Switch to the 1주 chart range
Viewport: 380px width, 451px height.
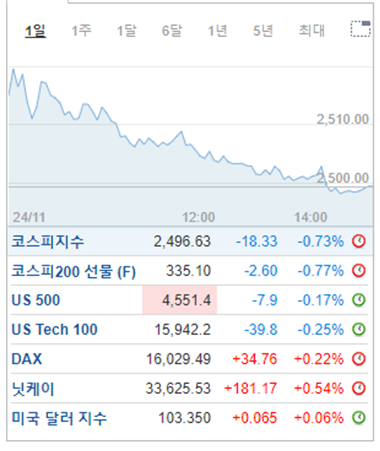pos(81,31)
